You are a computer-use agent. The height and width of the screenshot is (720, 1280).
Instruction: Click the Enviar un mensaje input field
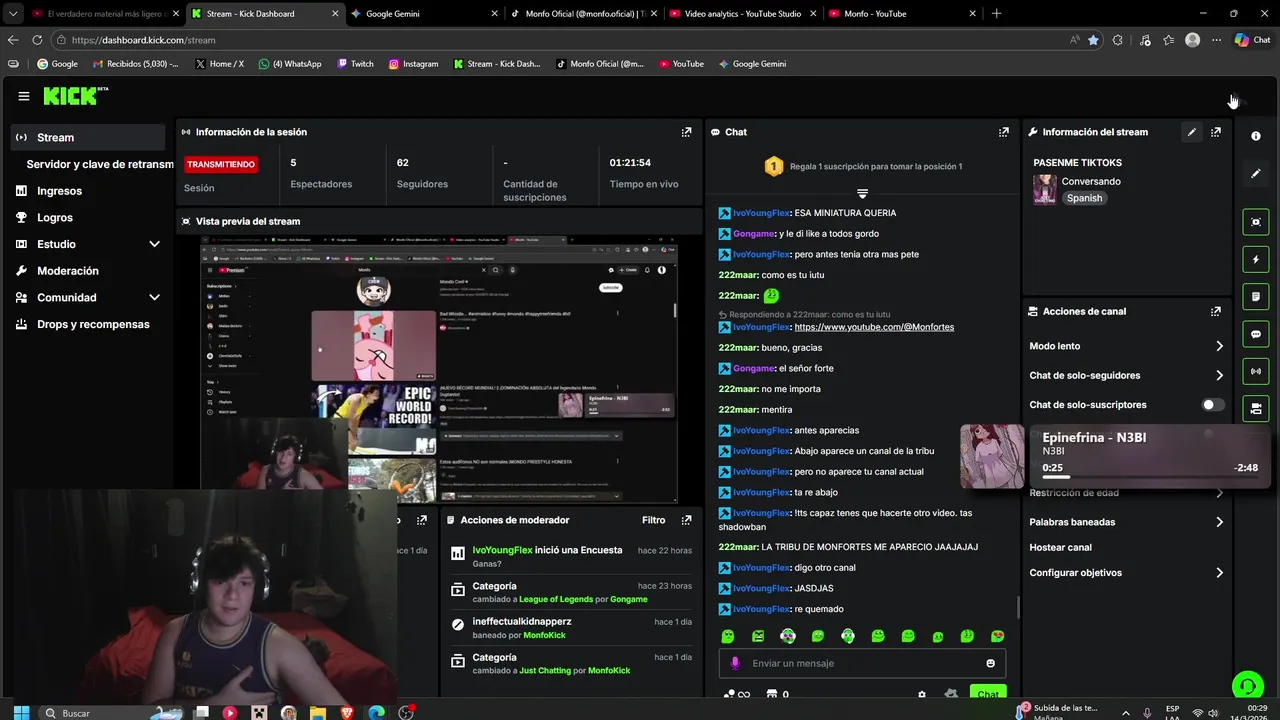(x=862, y=663)
